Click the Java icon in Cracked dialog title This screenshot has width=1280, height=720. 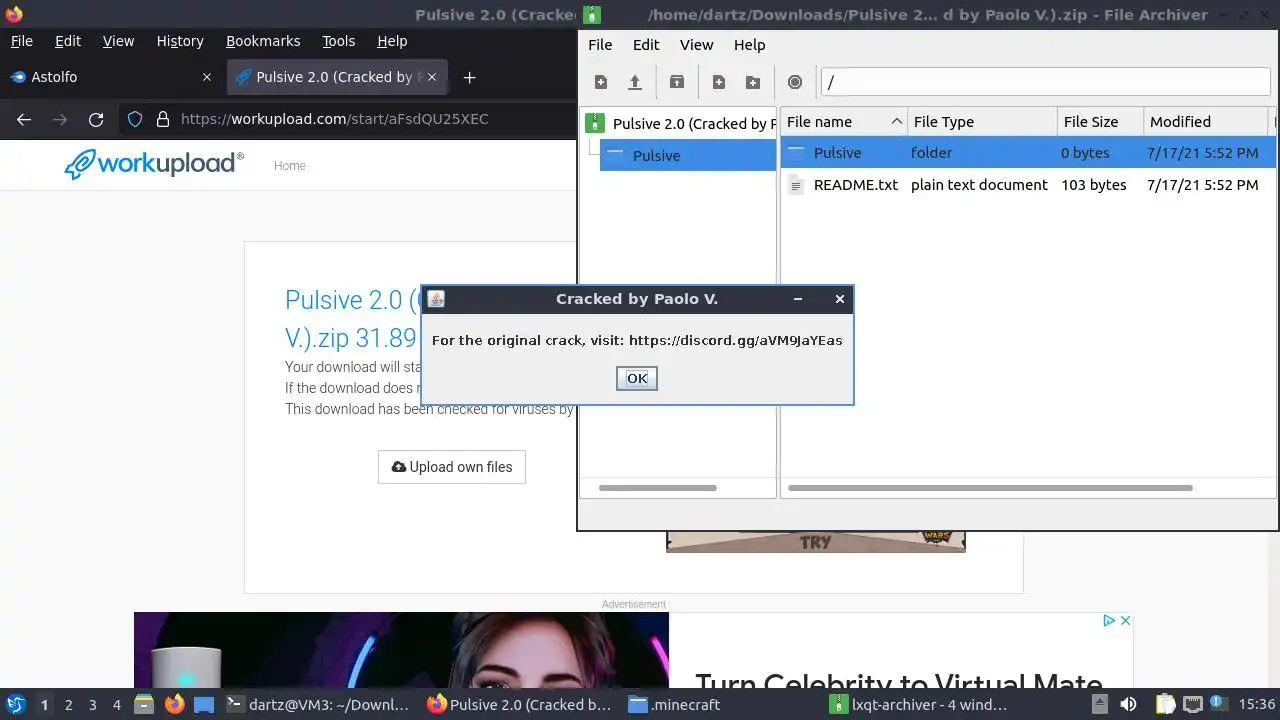pyautogui.click(x=436, y=298)
